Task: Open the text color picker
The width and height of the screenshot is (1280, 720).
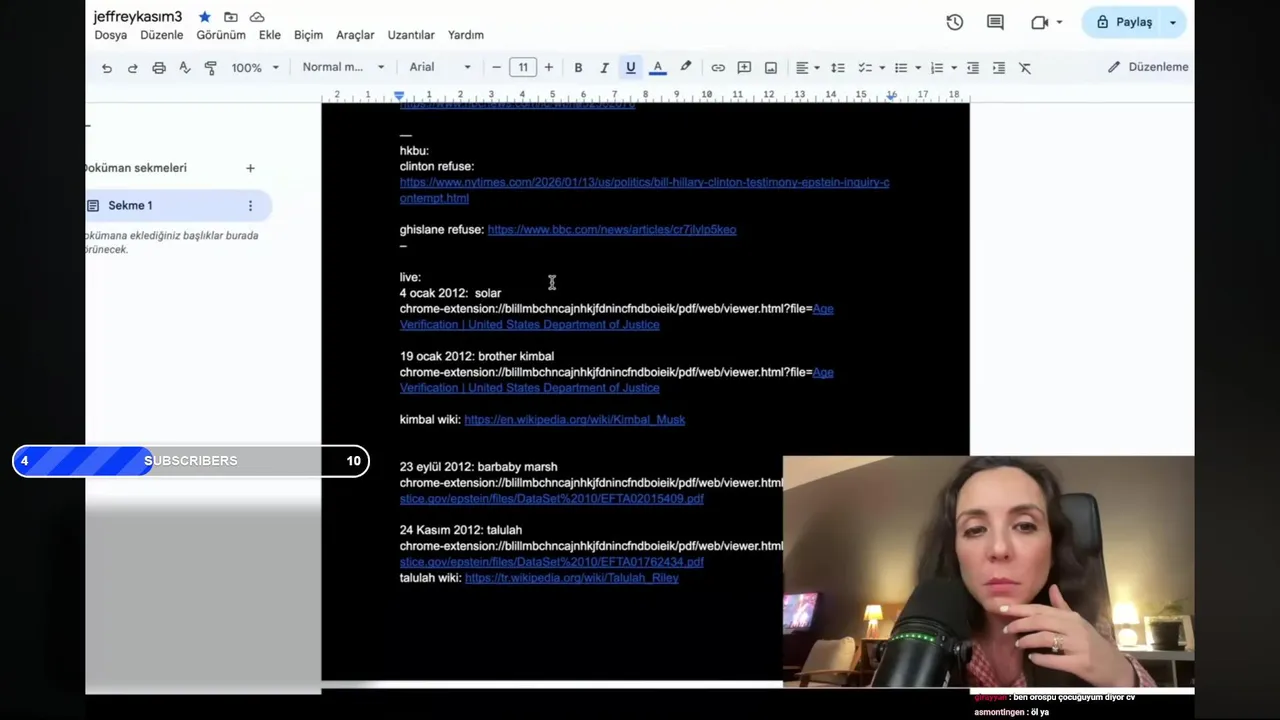Action: point(658,67)
